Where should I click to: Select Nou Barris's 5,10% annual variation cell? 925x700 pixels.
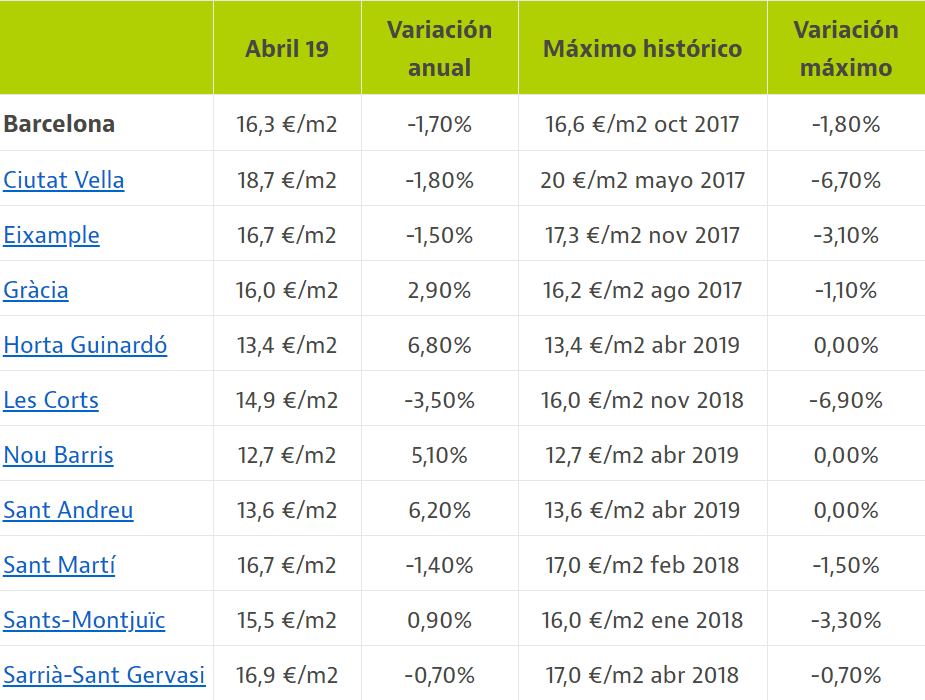pyautogui.click(x=440, y=455)
